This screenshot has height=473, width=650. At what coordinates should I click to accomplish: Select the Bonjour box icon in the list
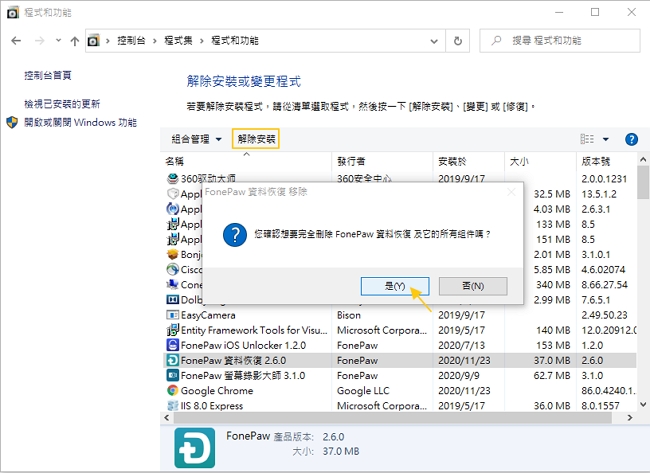click(172, 254)
